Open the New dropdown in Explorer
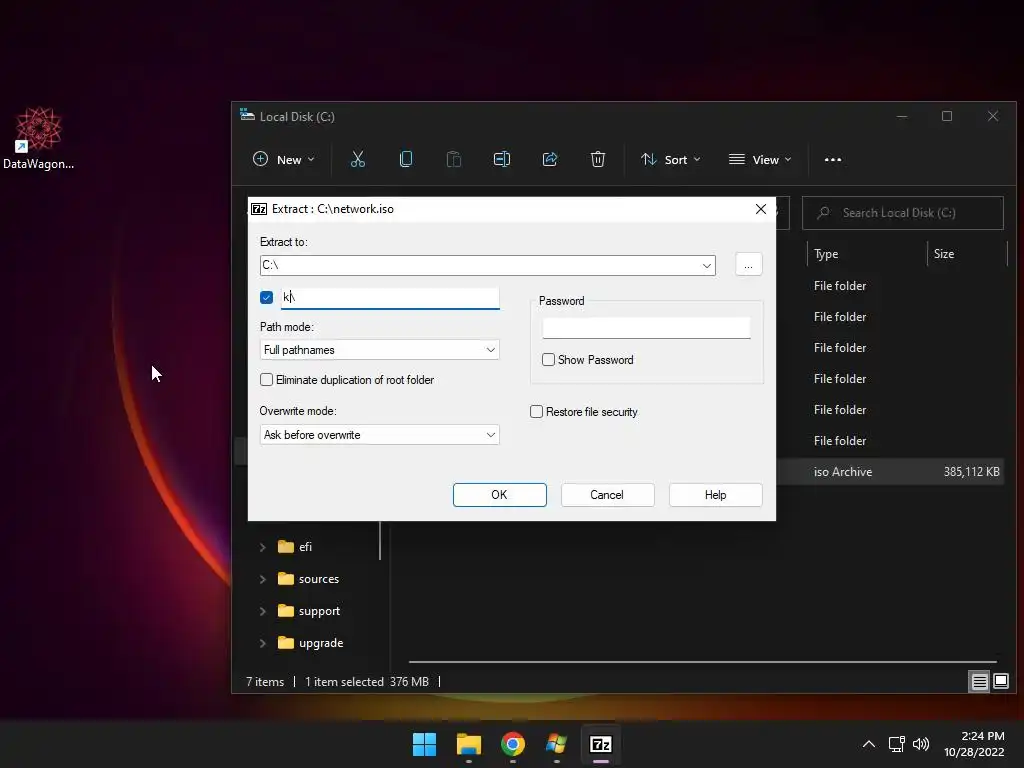 (284, 159)
